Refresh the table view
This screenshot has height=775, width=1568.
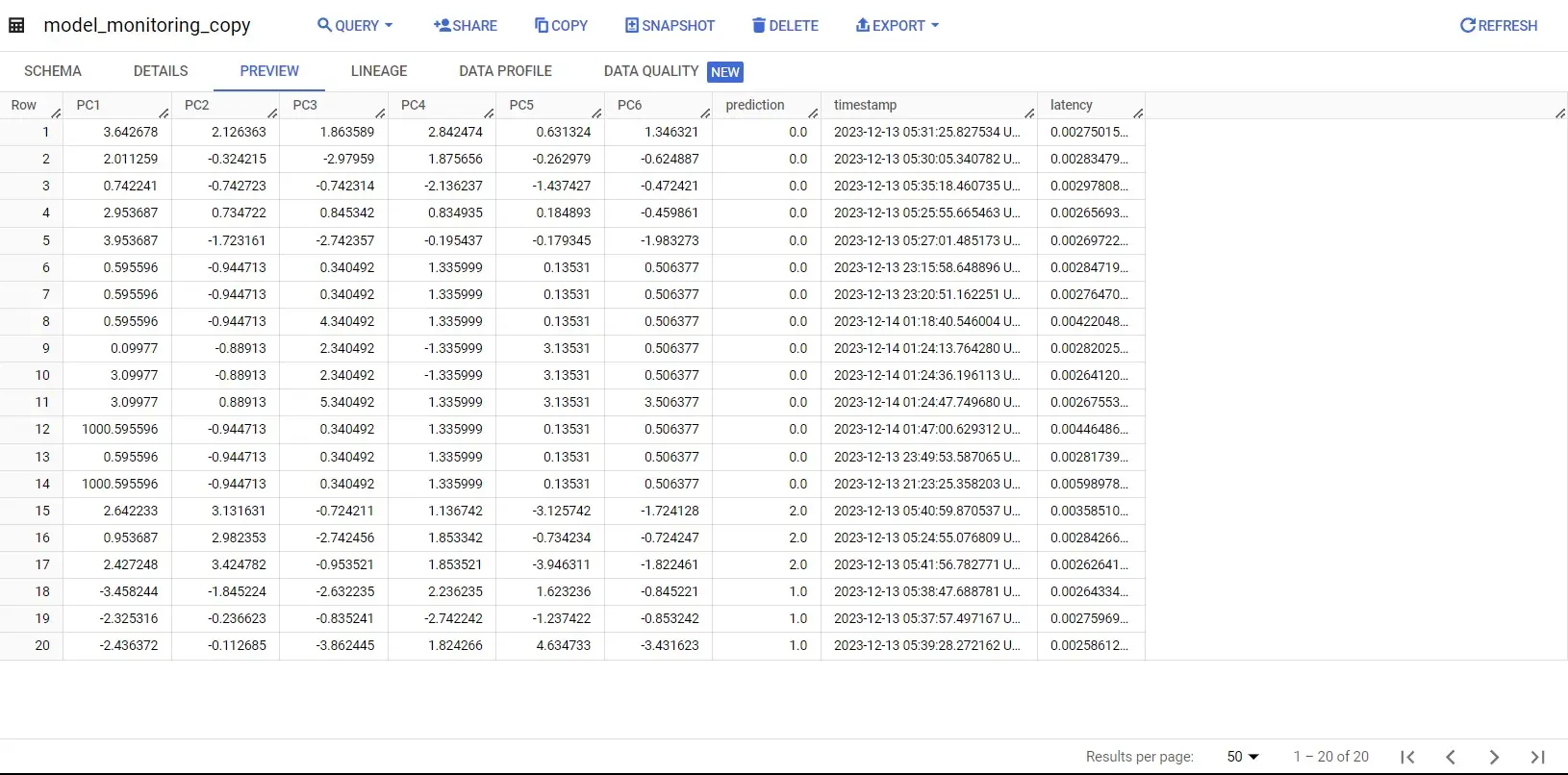click(1498, 26)
